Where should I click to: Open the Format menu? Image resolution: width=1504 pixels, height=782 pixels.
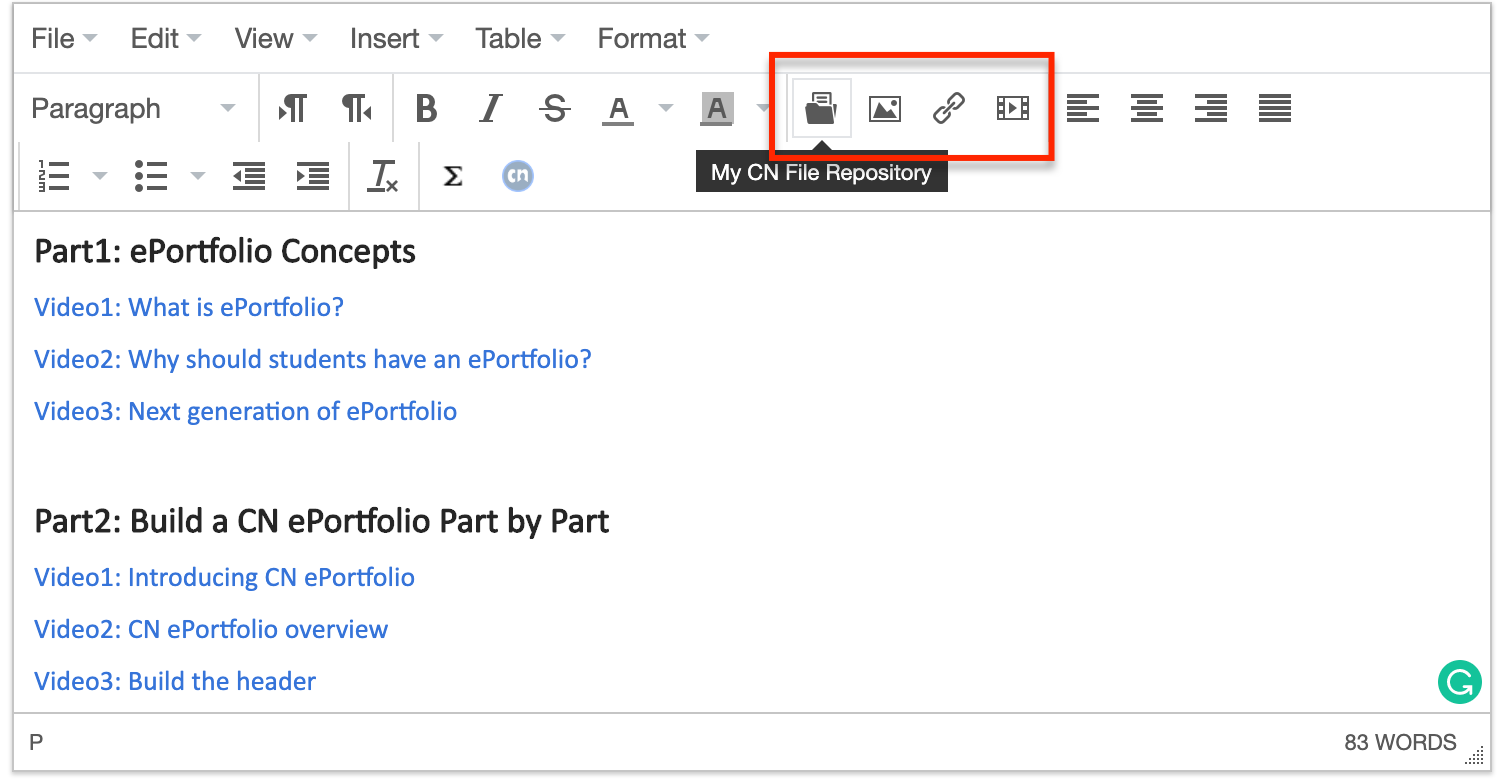(x=653, y=39)
